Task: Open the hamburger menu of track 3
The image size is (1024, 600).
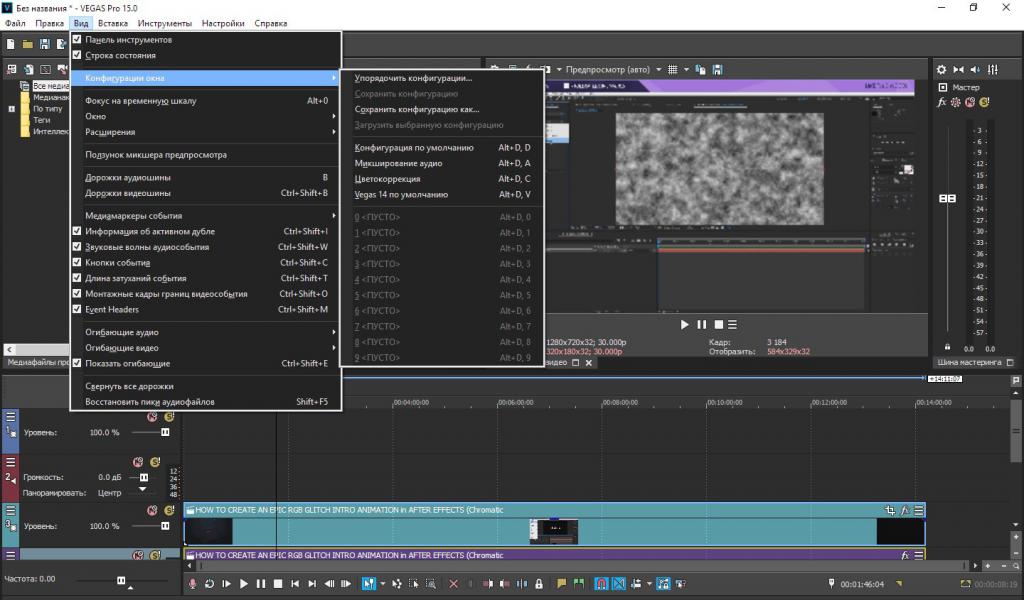Action: pyautogui.click(x=11, y=509)
